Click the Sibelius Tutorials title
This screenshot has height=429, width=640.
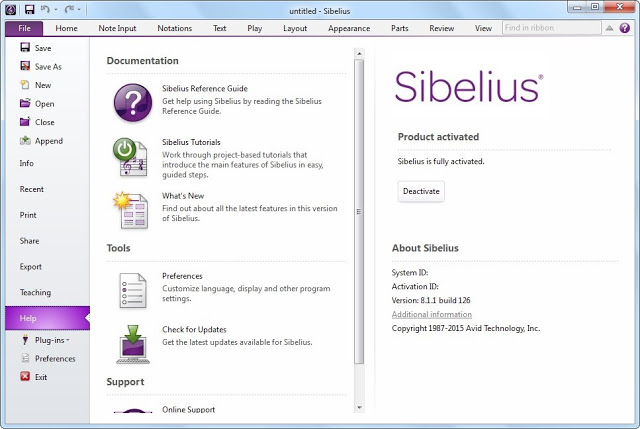coord(191,142)
